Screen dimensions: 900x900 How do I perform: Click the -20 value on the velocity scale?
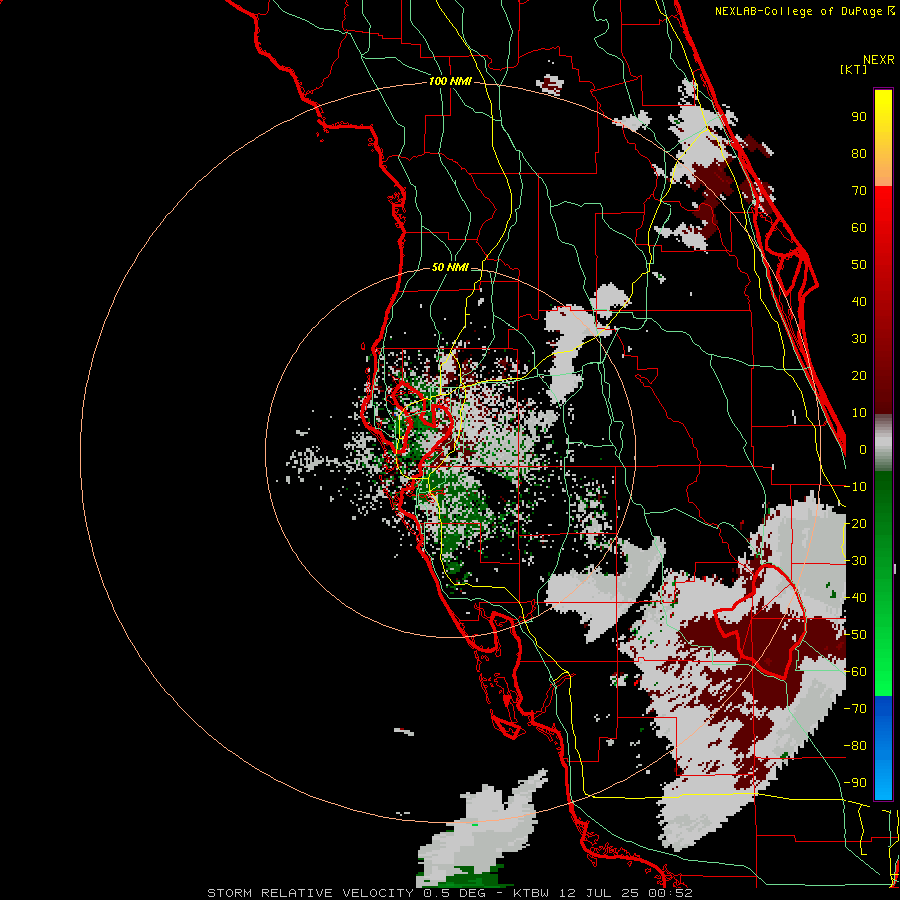click(x=855, y=523)
